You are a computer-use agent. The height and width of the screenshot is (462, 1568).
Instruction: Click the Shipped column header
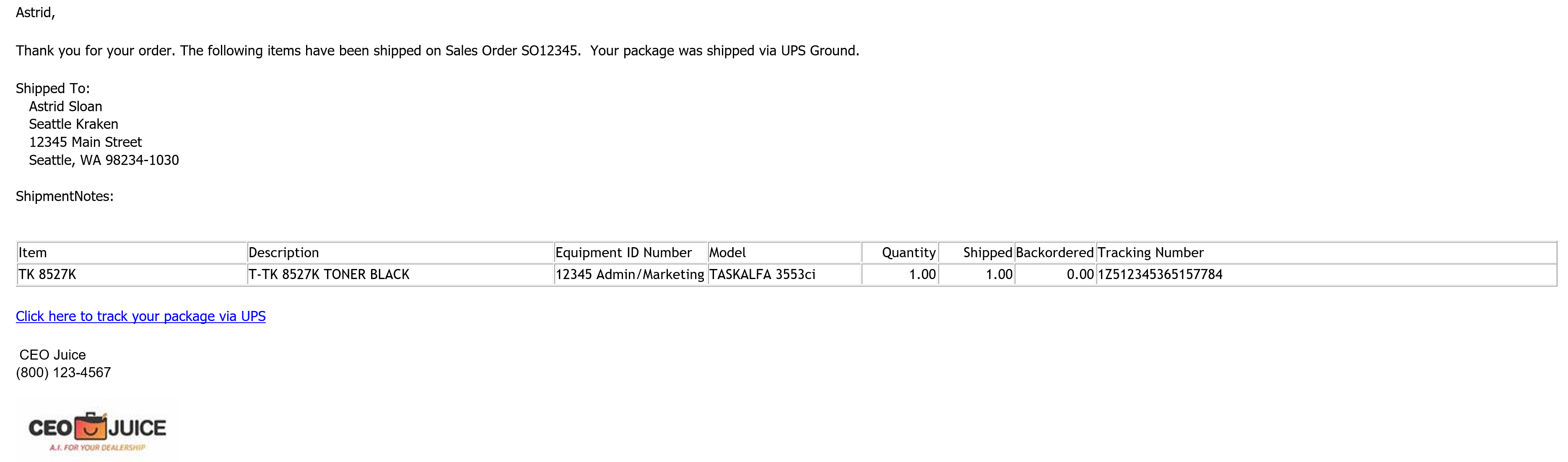click(x=976, y=252)
